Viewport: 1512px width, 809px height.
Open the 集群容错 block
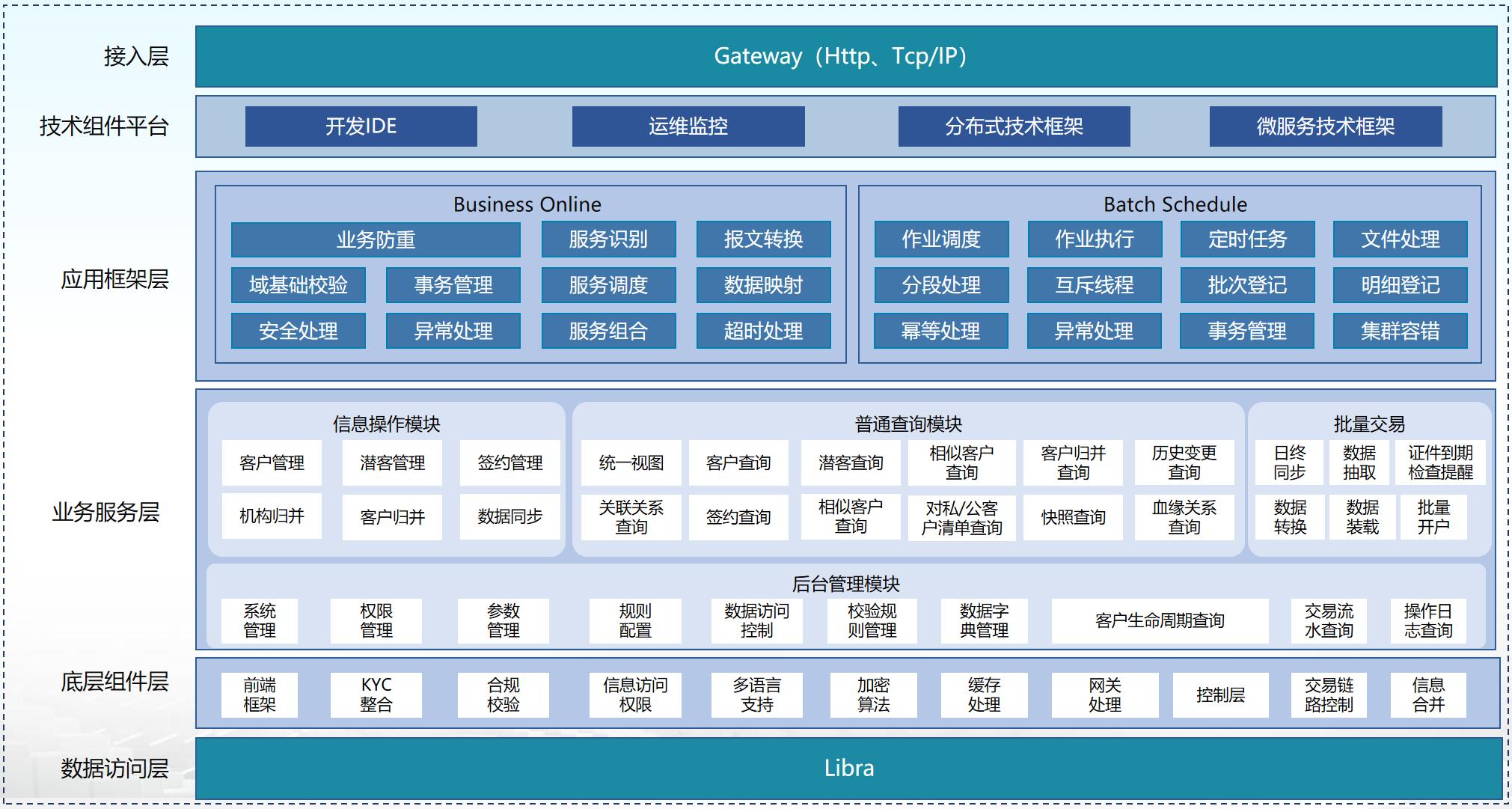click(x=1400, y=332)
